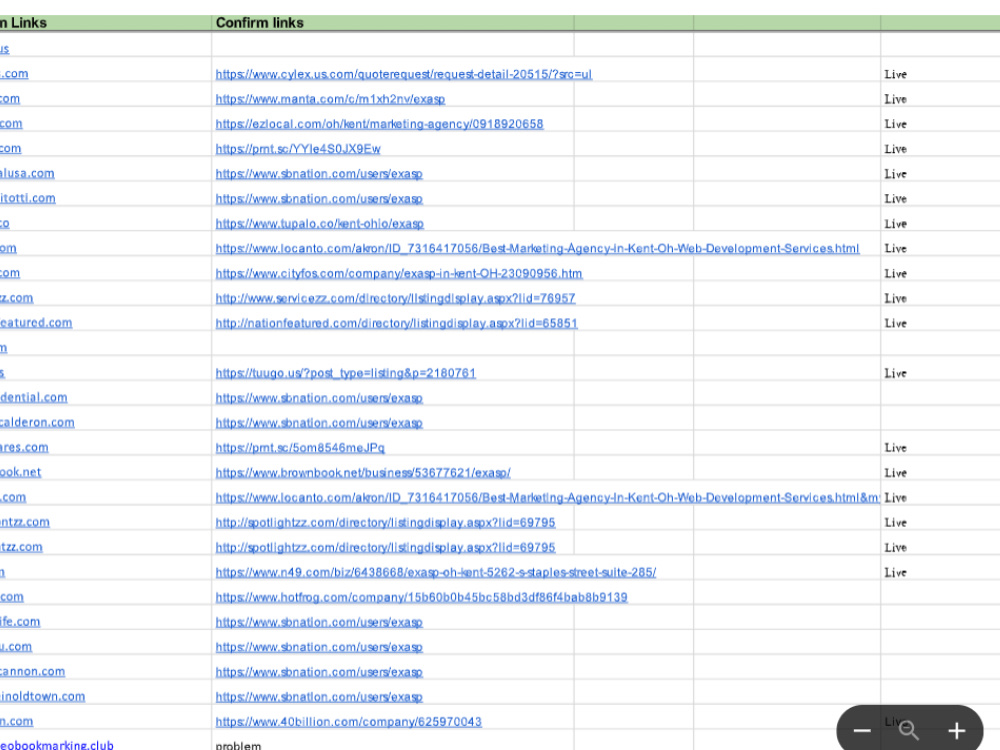Open the hotfrog.com company link
This screenshot has height=750, width=1000.
point(422,596)
